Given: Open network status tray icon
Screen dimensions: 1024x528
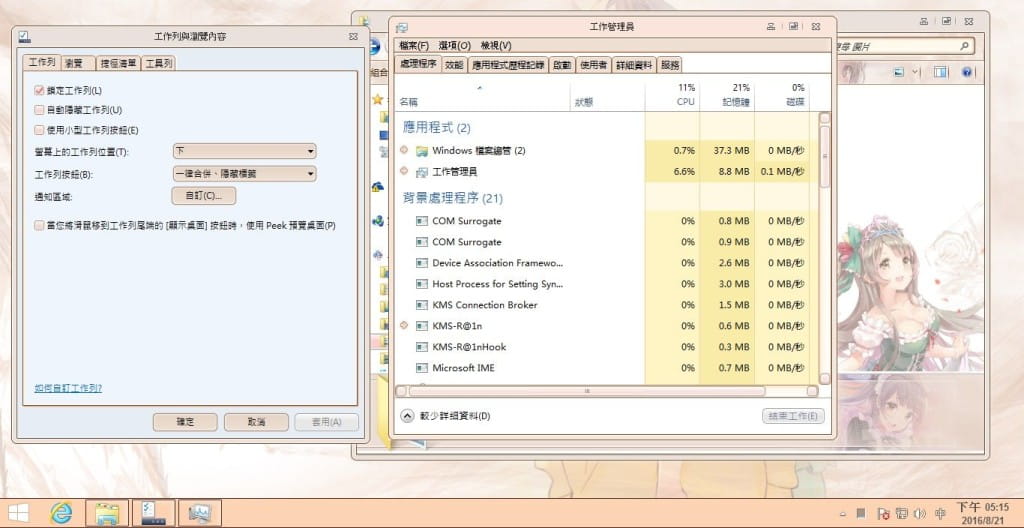Looking at the screenshot, I should tap(903, 513).
